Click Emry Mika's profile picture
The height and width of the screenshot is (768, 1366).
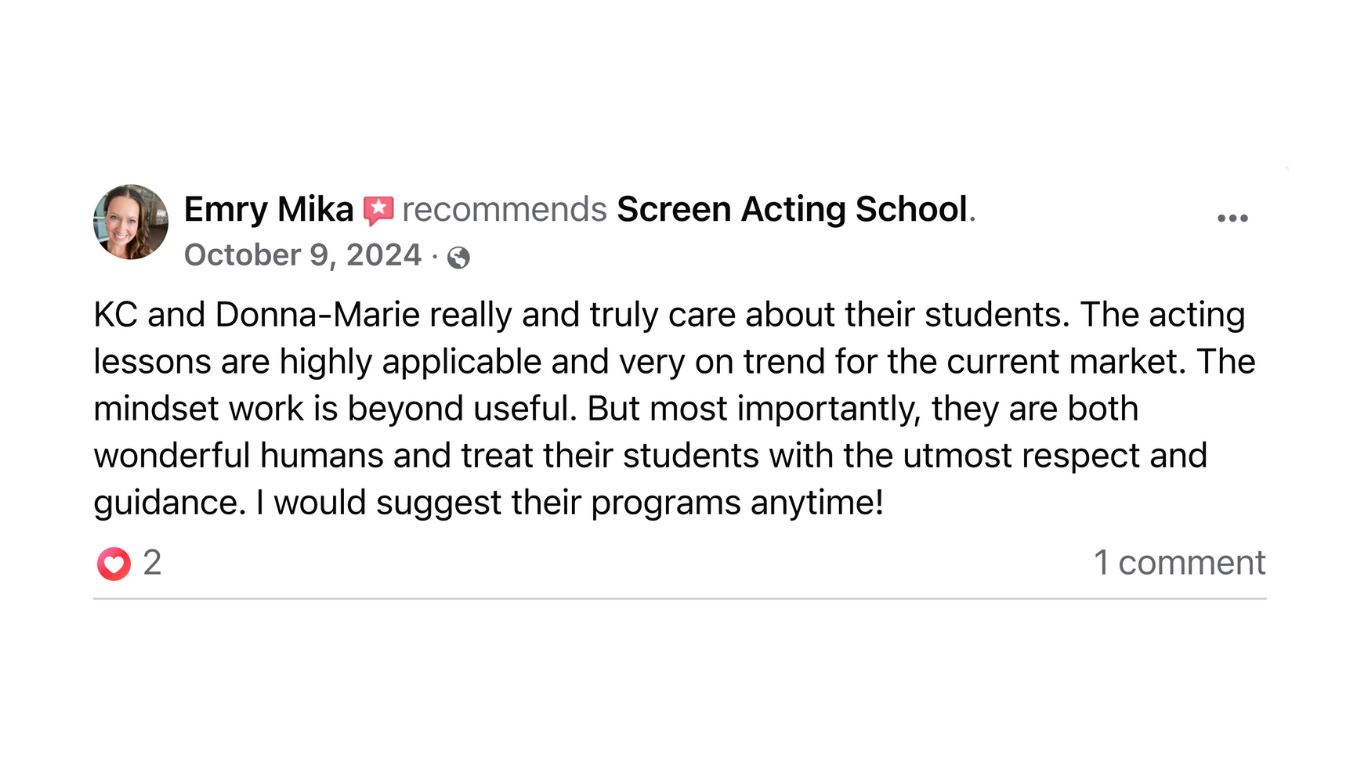pos(131,222)
